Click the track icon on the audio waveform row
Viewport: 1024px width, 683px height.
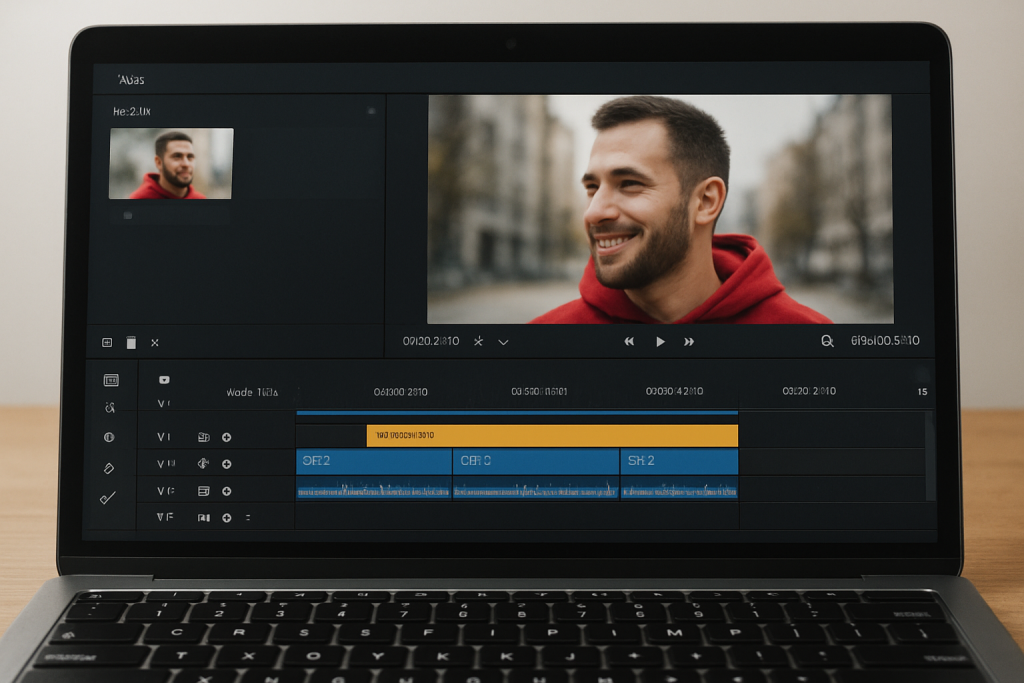click(204, 491)
